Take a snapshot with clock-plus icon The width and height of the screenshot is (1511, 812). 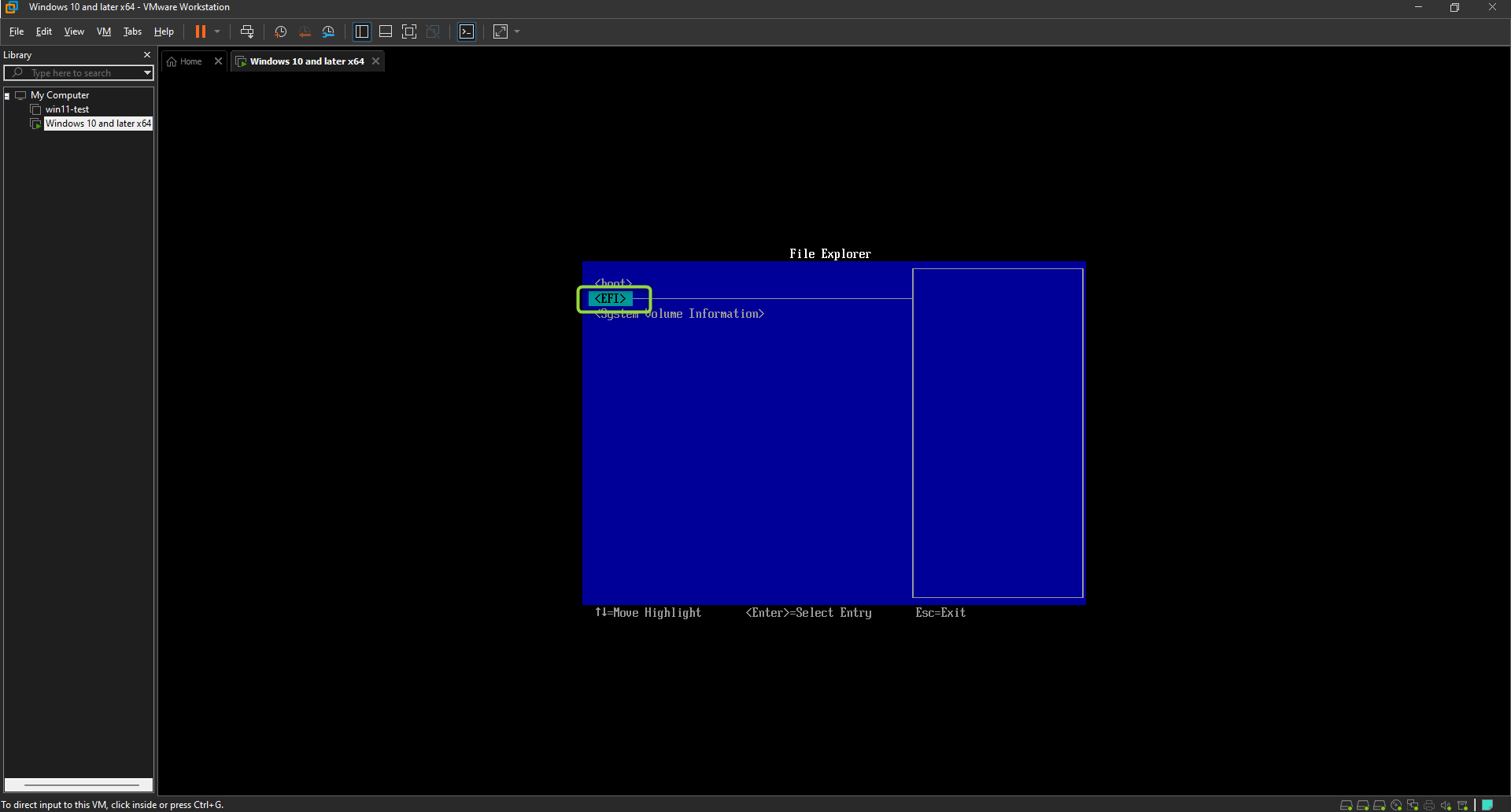[x=280, y=31]
